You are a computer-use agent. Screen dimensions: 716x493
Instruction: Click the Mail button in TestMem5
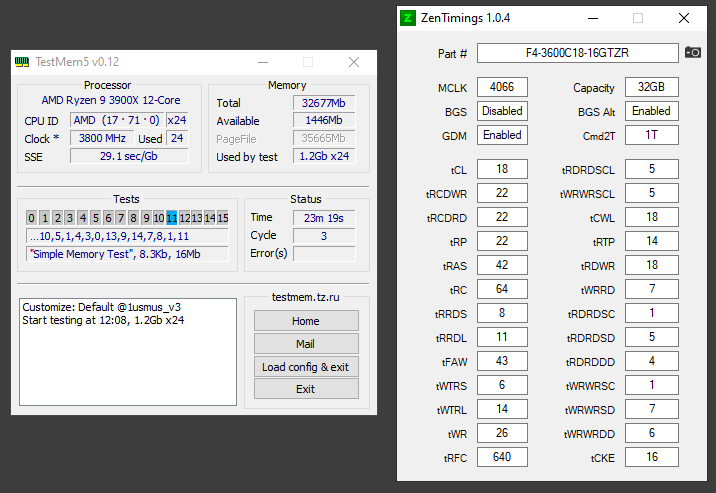[306, 344]
